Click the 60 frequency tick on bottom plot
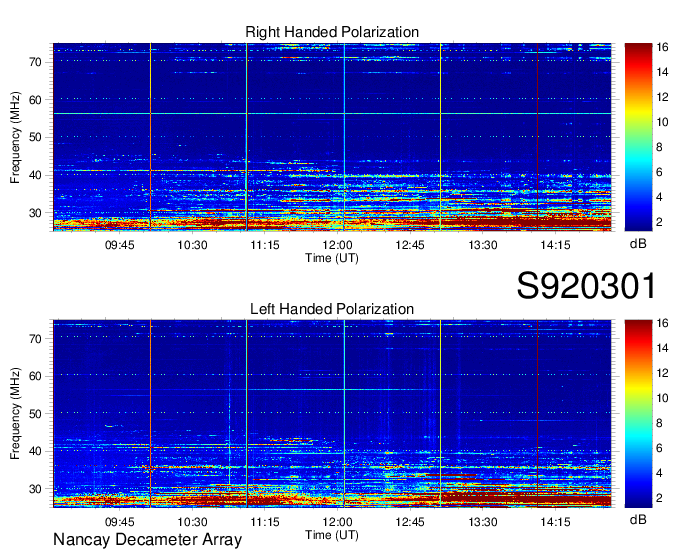680x552 pixels. pyautogui.click(x=36, y=376)
